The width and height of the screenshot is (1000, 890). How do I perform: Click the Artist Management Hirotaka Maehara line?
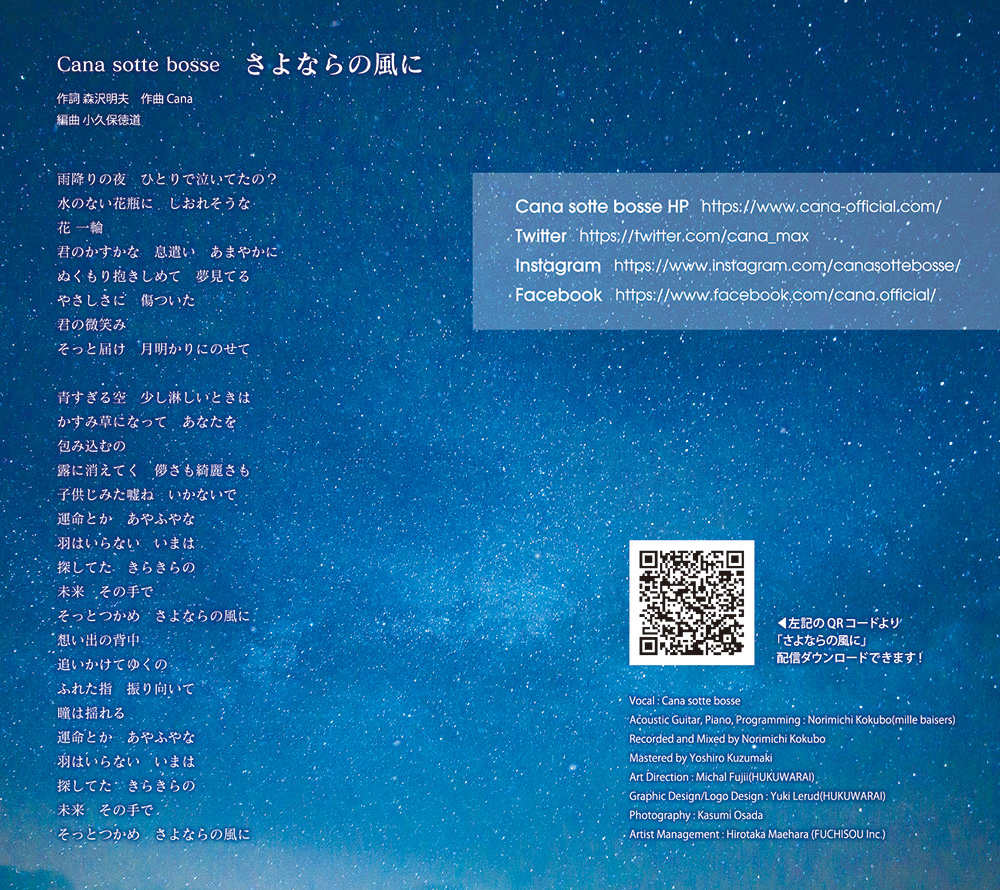point(757,834)
